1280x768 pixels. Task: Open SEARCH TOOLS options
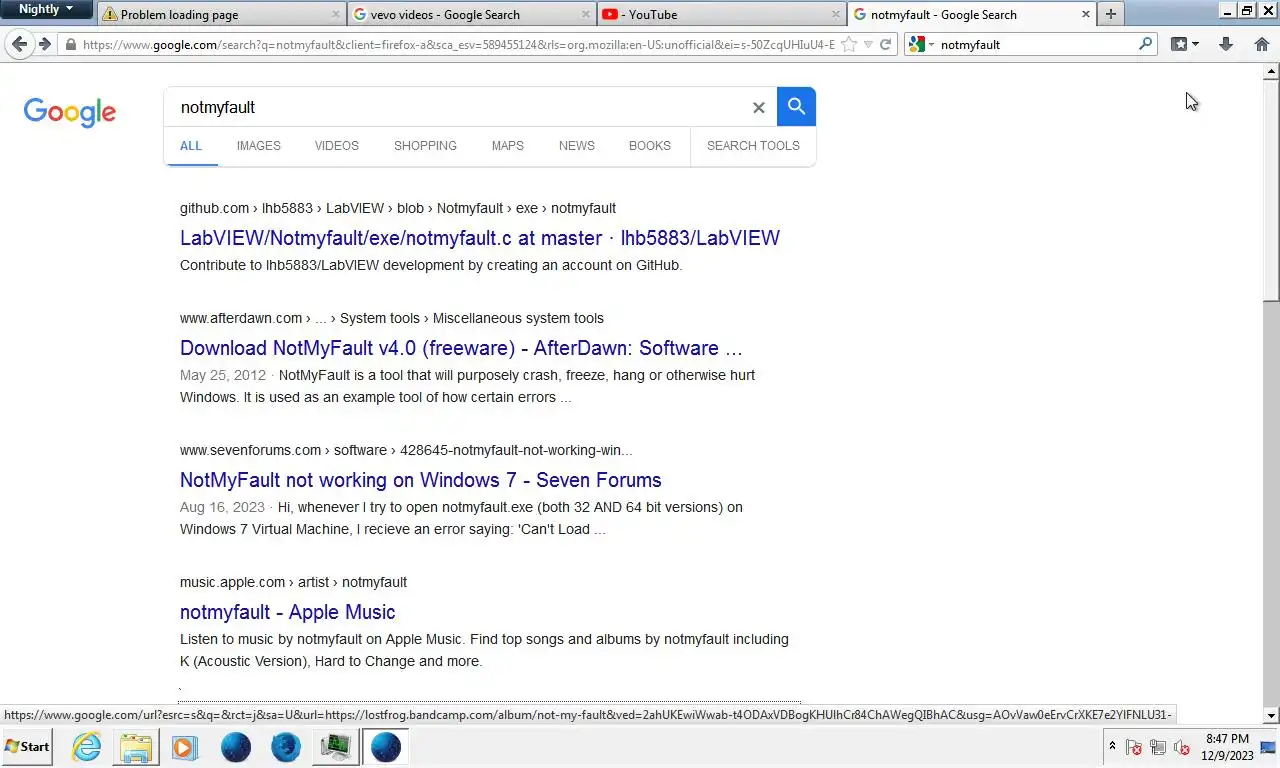(x=753, y=146)
